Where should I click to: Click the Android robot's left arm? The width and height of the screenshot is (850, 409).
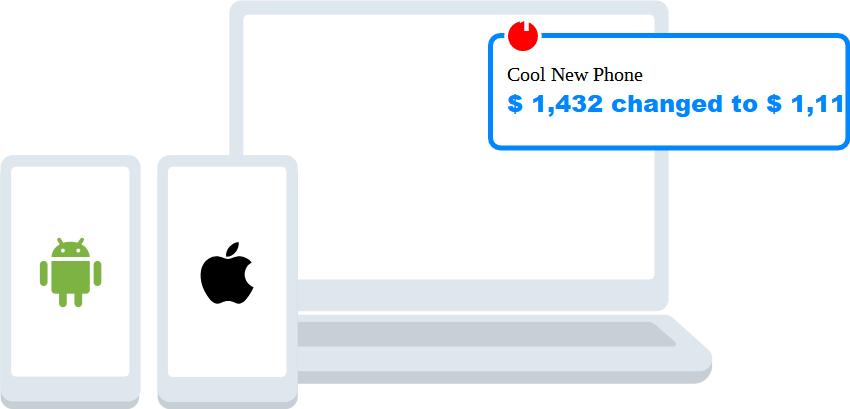coord(44,273)
